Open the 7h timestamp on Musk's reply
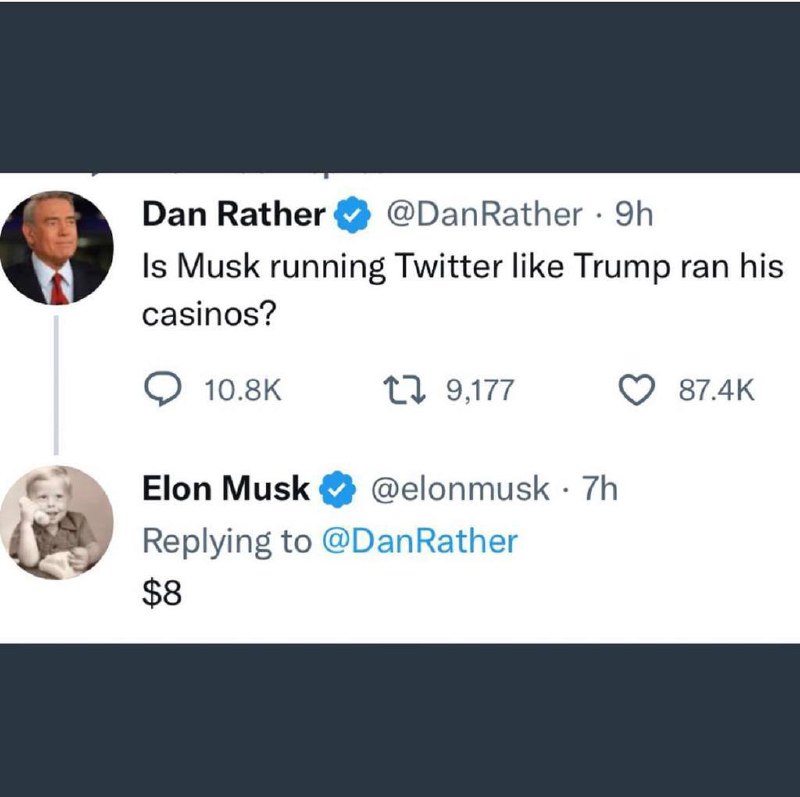Image resolution: width=800 pixels, height=797 pixels. click(600, 489)
